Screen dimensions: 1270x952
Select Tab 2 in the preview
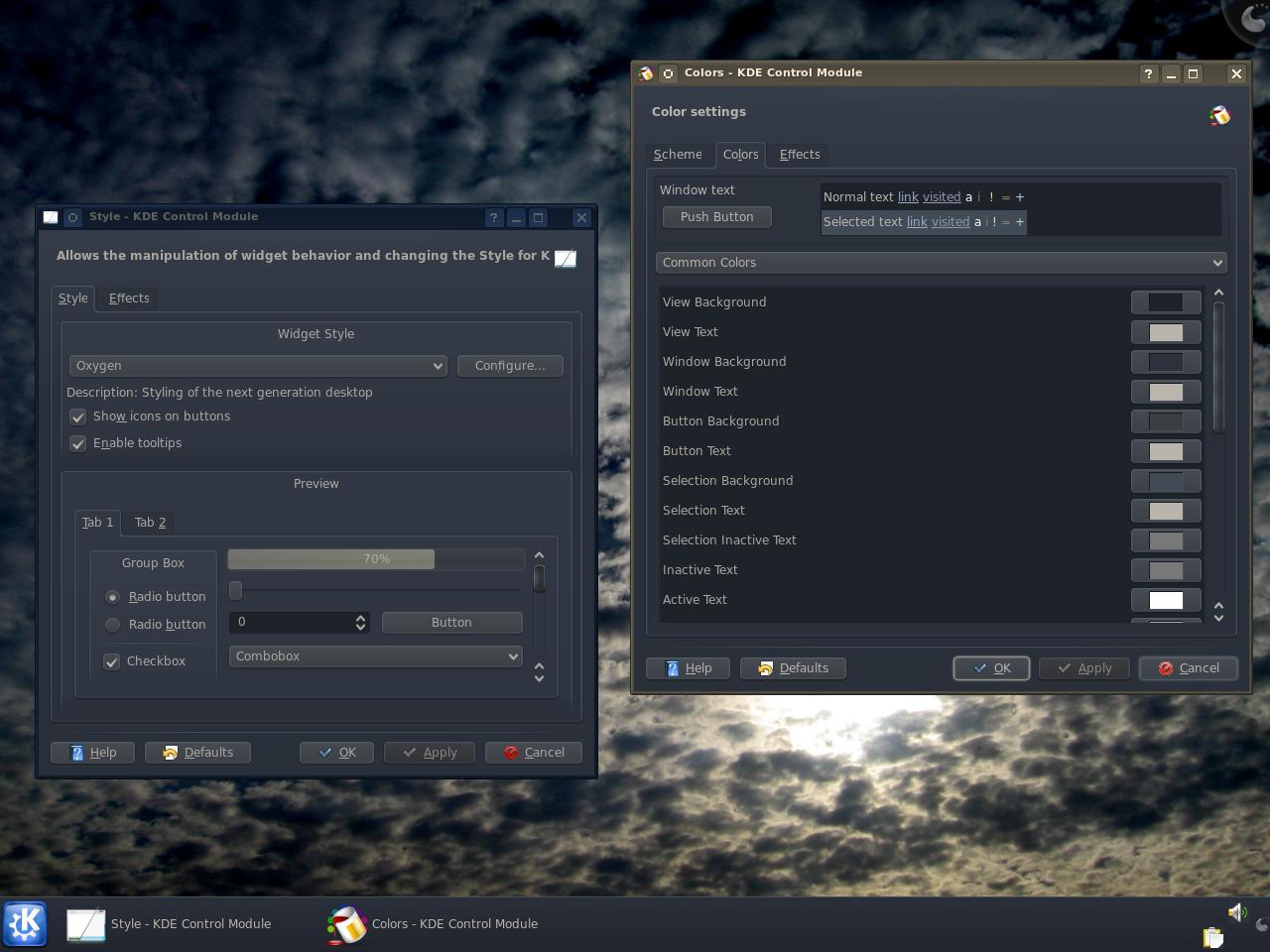(x=150, y=523)
